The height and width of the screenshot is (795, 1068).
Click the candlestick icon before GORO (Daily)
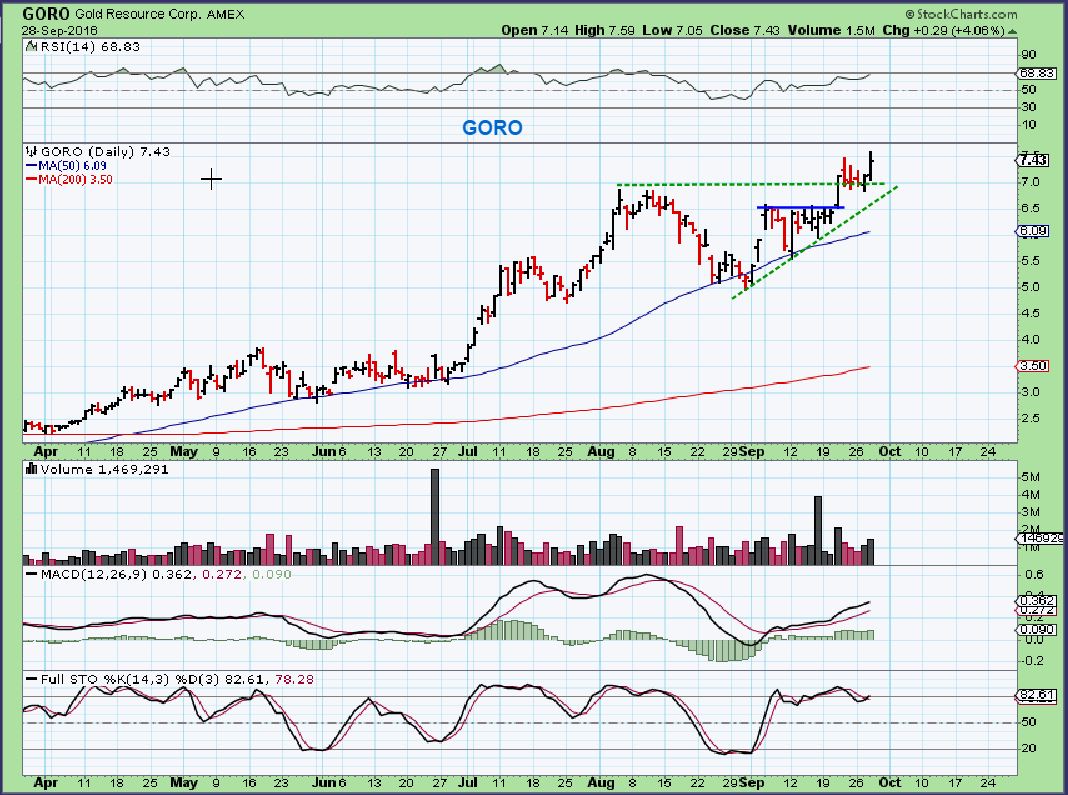(31, 151)
